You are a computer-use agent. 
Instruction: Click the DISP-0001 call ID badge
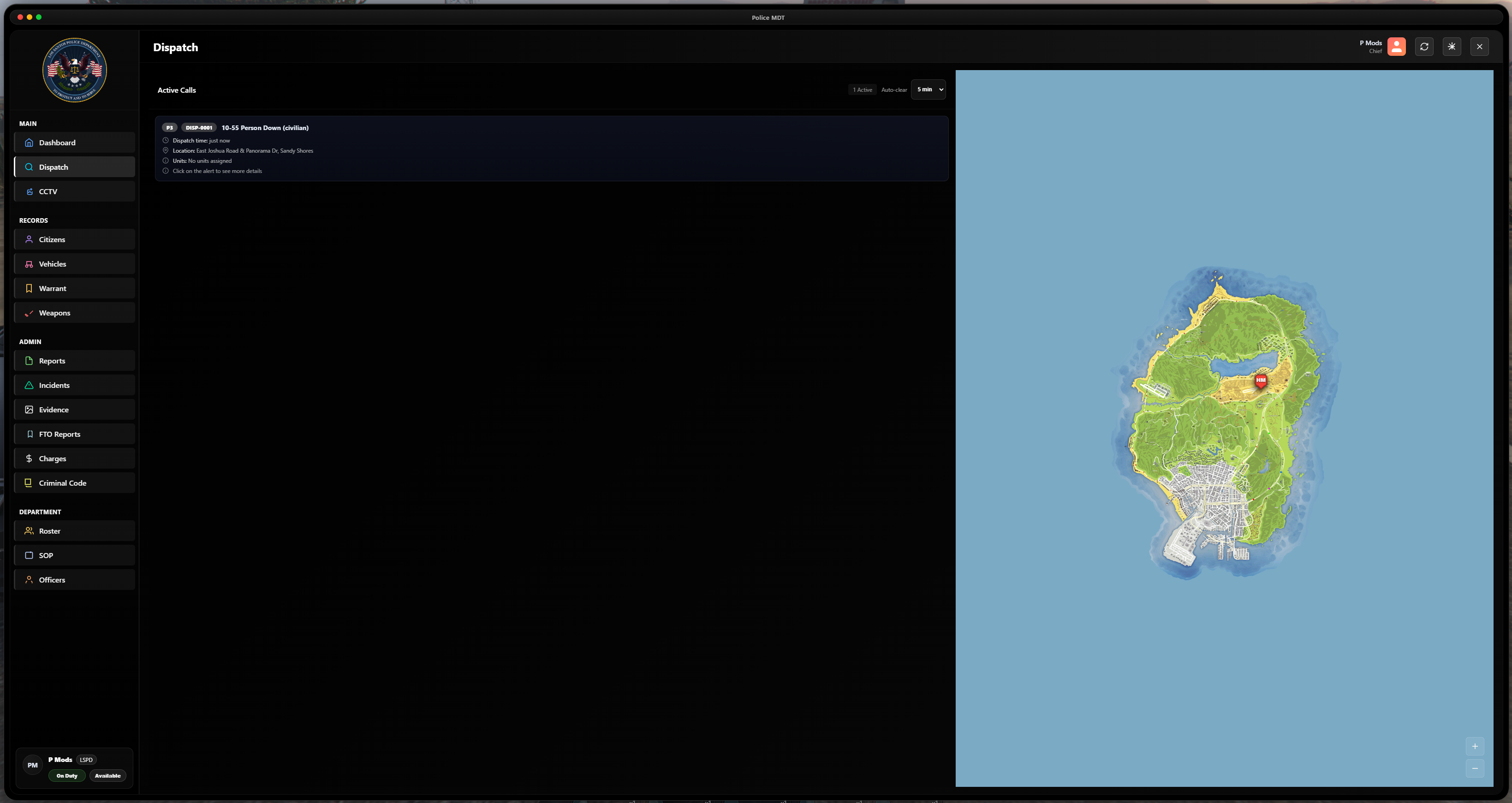(199, 128)
